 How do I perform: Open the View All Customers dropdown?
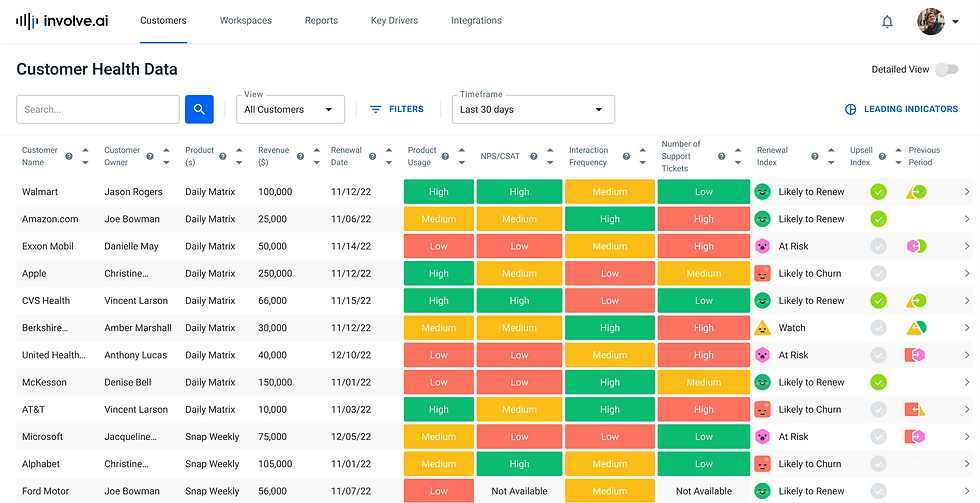point(291,109)
